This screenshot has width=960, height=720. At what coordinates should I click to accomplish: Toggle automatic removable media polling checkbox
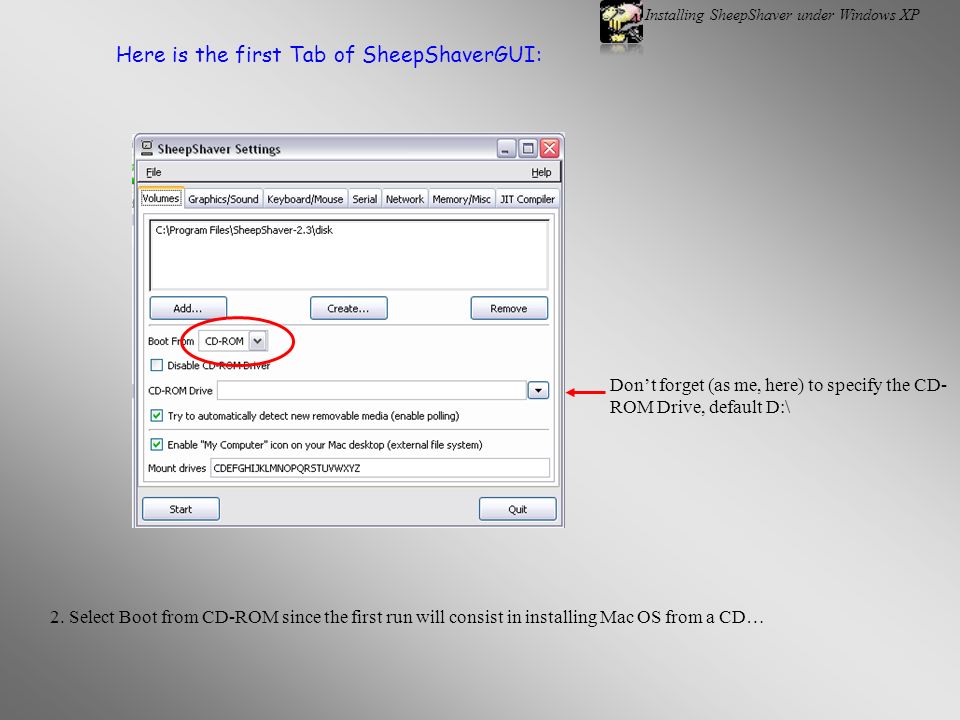(157, 416)
